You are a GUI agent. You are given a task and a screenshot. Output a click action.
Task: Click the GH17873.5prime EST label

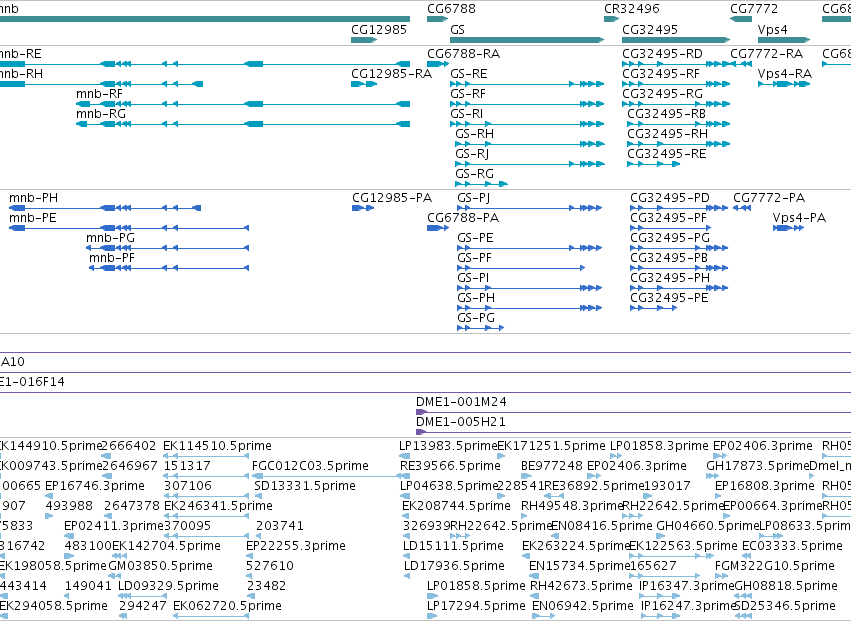pos(758,466)
